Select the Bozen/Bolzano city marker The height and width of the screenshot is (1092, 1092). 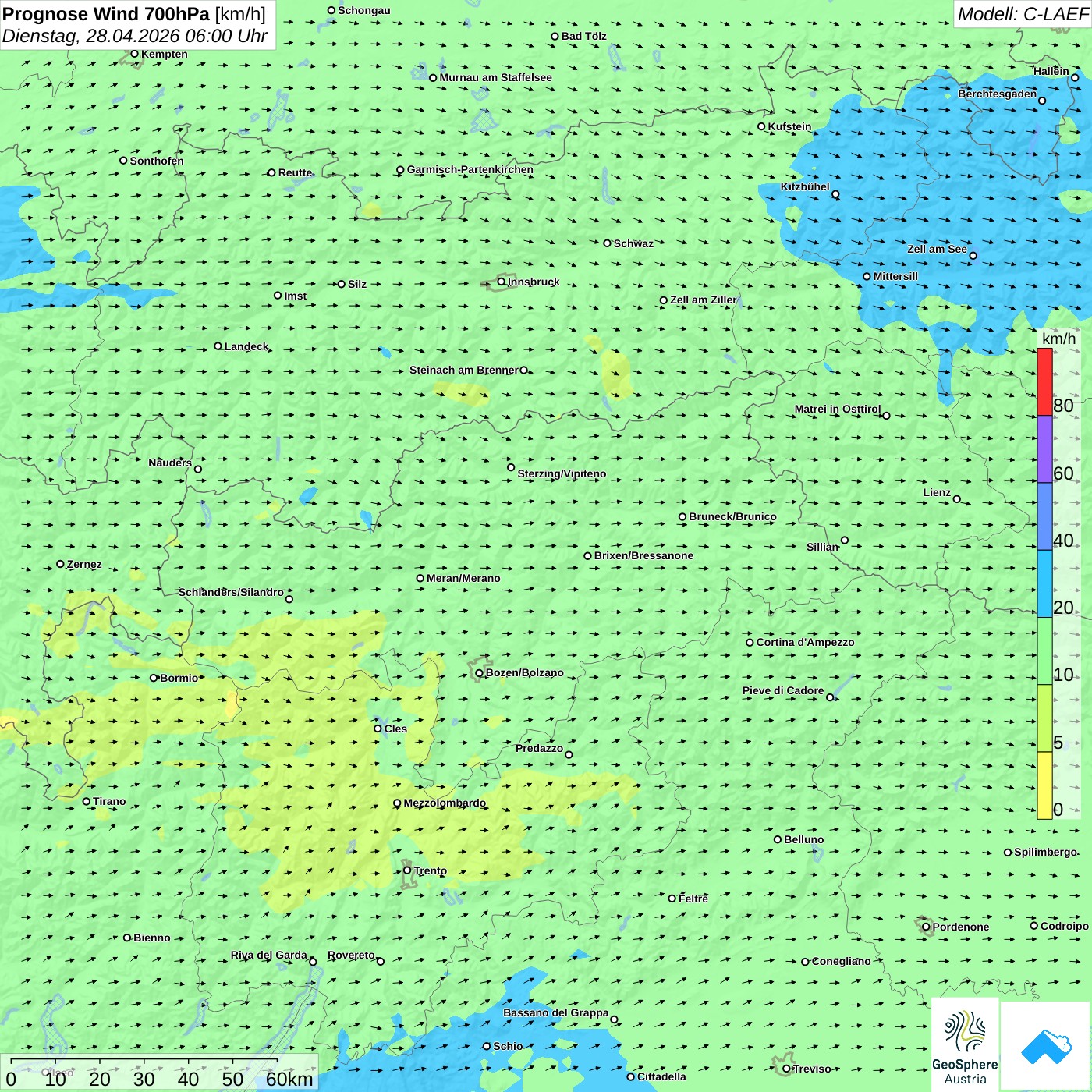click(480, 673)
